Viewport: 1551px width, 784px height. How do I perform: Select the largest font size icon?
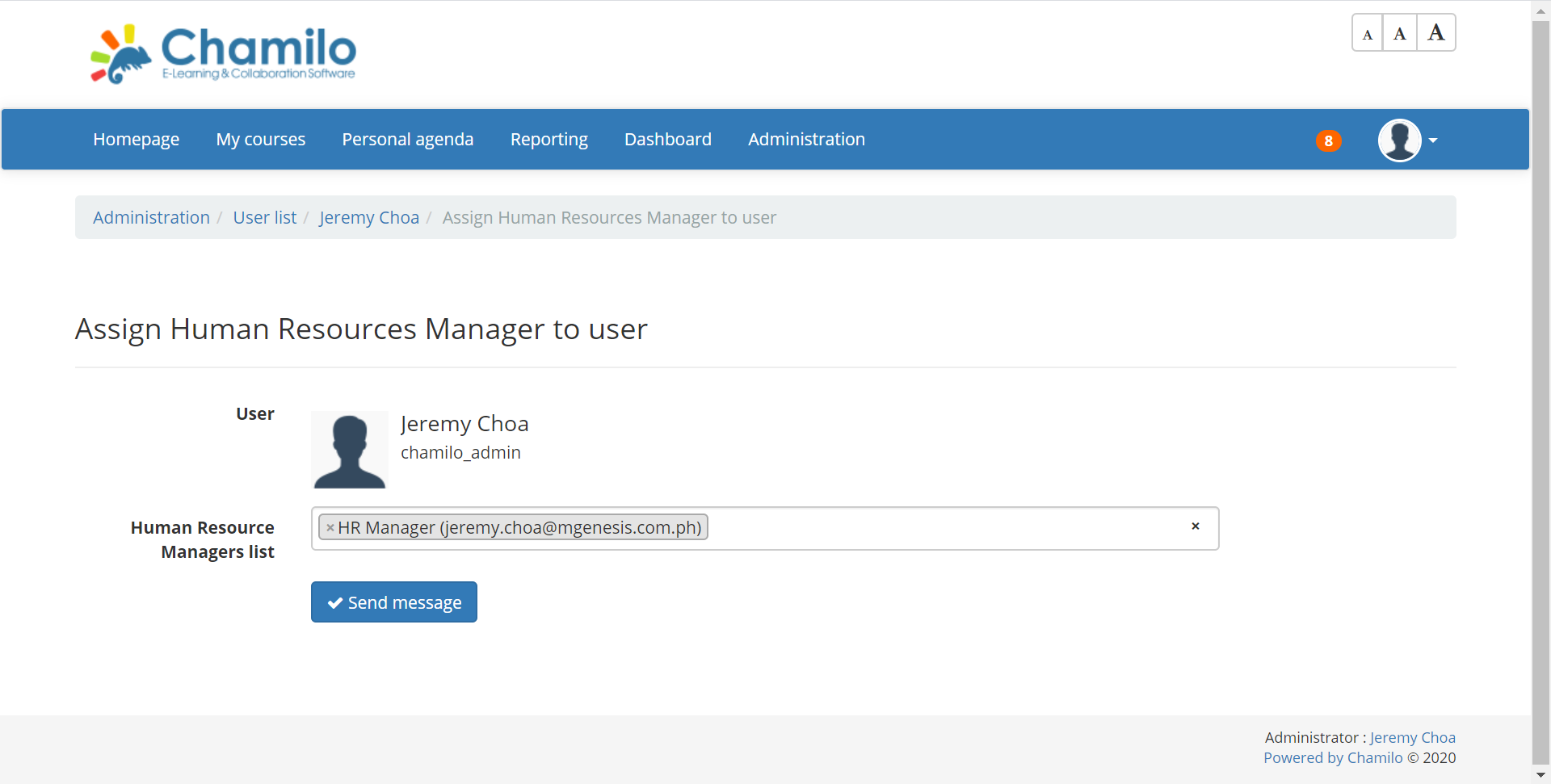1437,32
